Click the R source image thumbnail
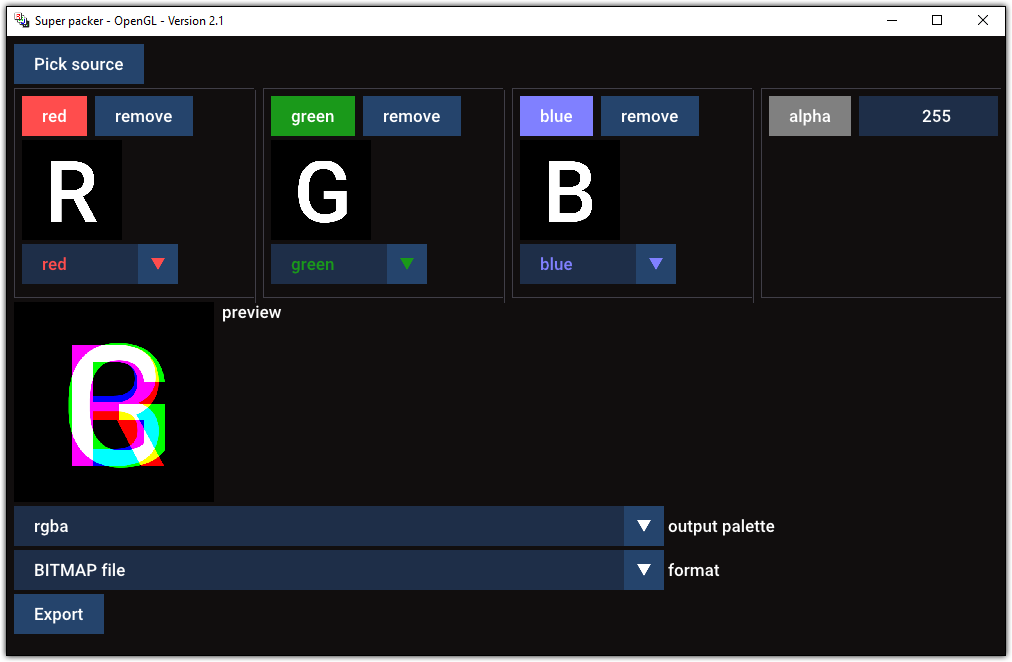The image size is (1012, 662). coord(72,190)
